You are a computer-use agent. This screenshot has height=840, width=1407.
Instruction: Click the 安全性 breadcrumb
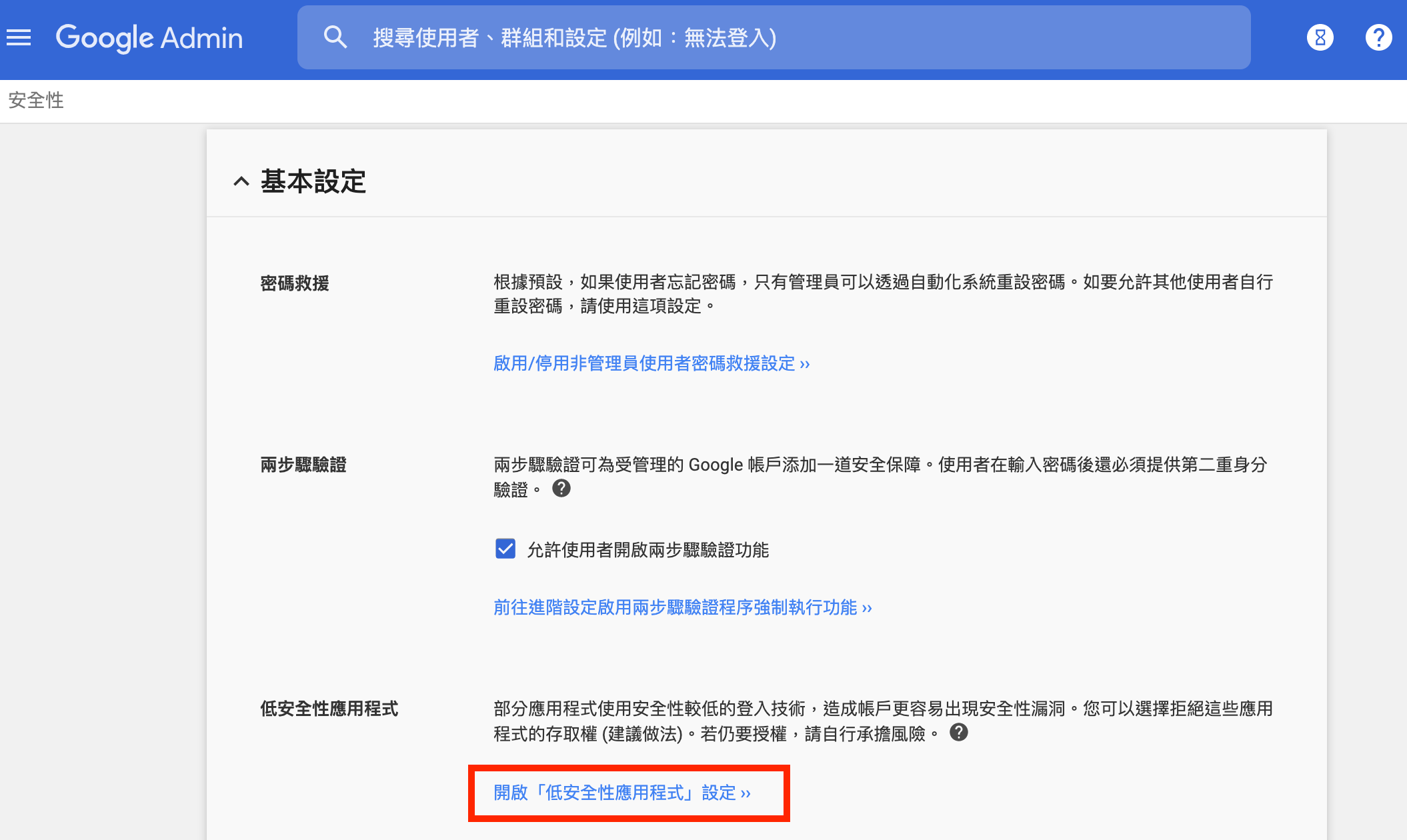click(36, 100)
